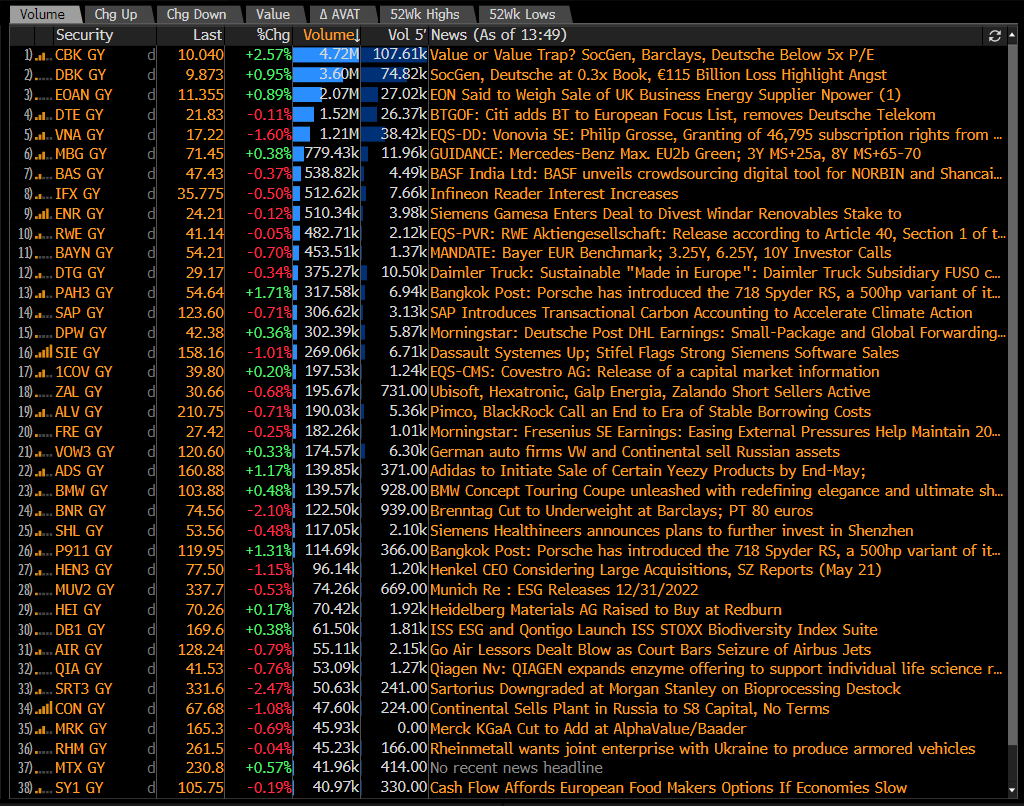Image resolution: width=1024 pixels, height=806 pixels.
Task: Click the mini chart icon for RHM GY
Action: [44, 749]
